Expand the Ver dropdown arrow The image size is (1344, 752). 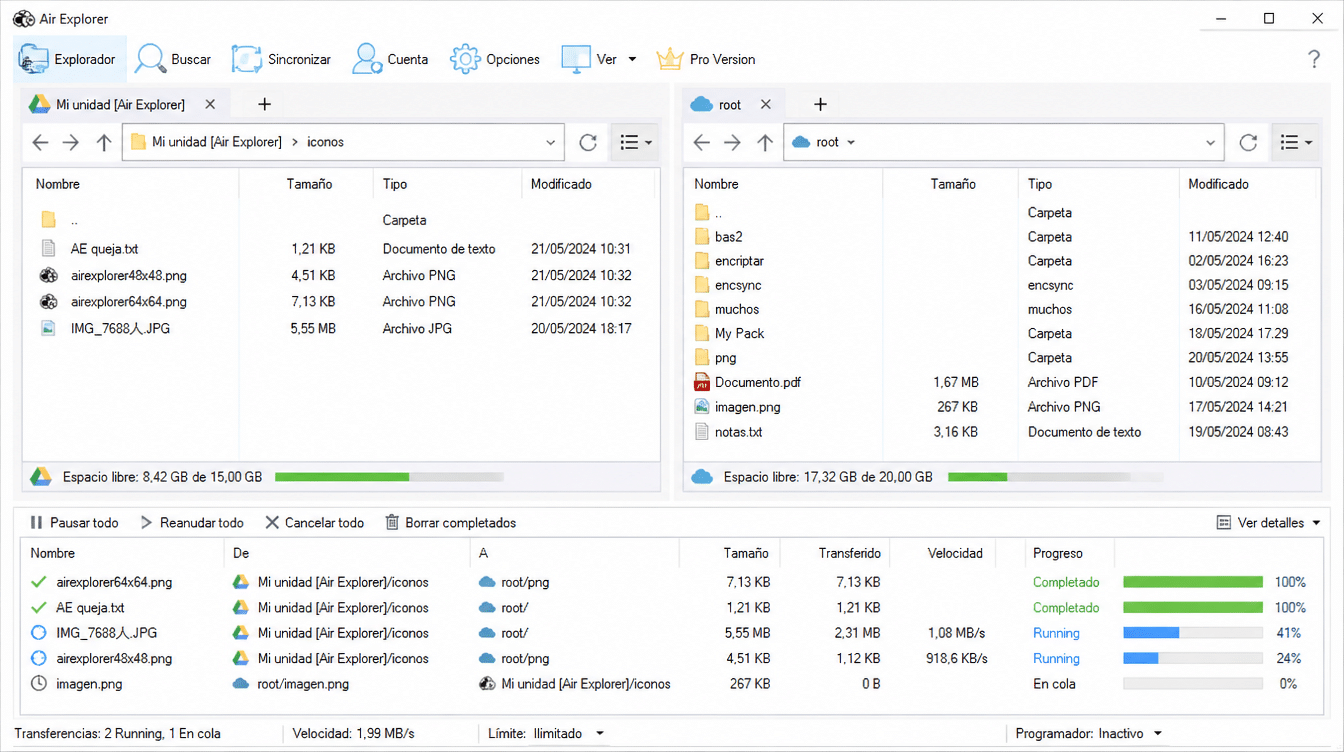click(632, 60)
